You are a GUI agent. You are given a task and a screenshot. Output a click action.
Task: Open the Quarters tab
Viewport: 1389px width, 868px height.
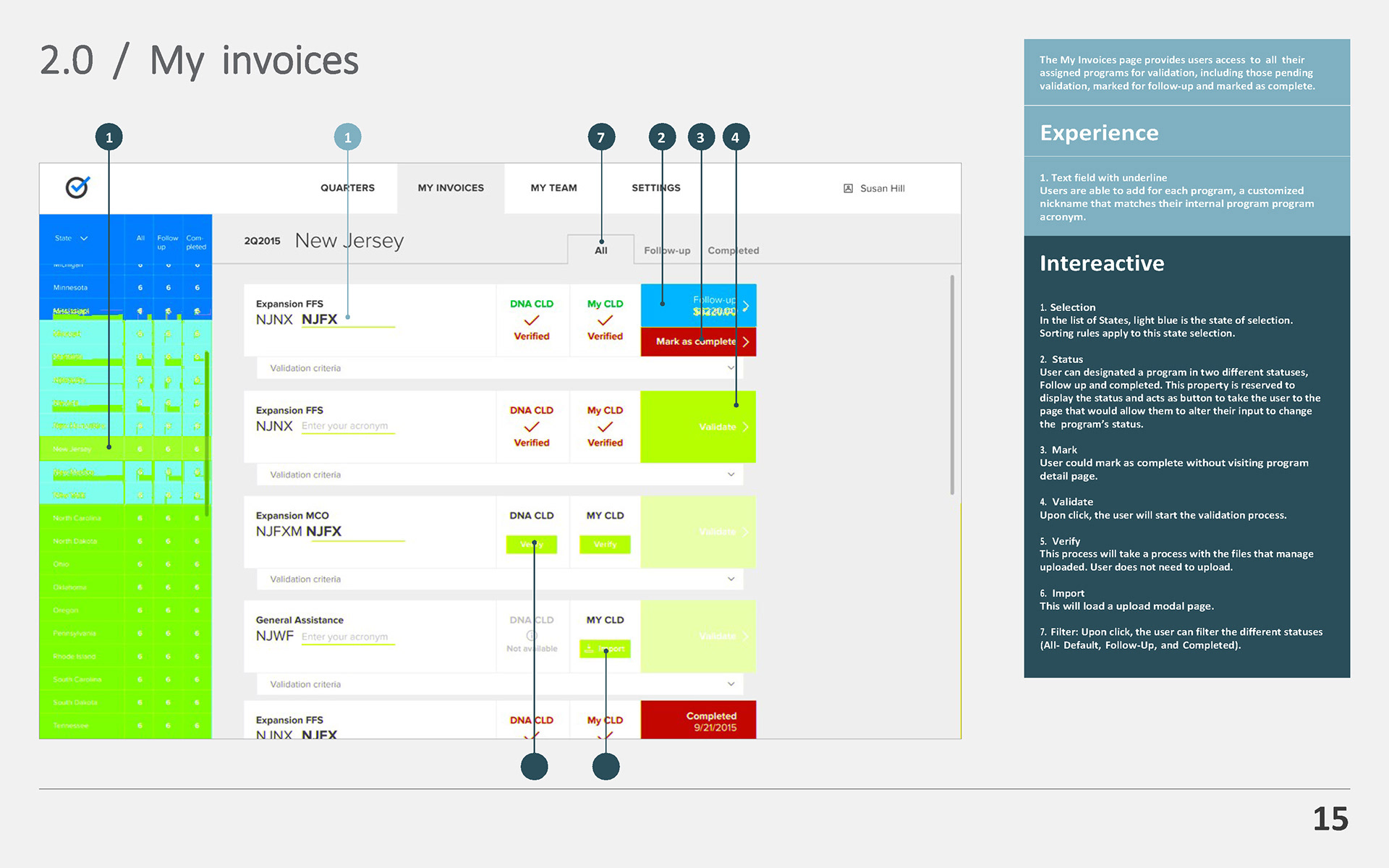(x=347, y=188)
